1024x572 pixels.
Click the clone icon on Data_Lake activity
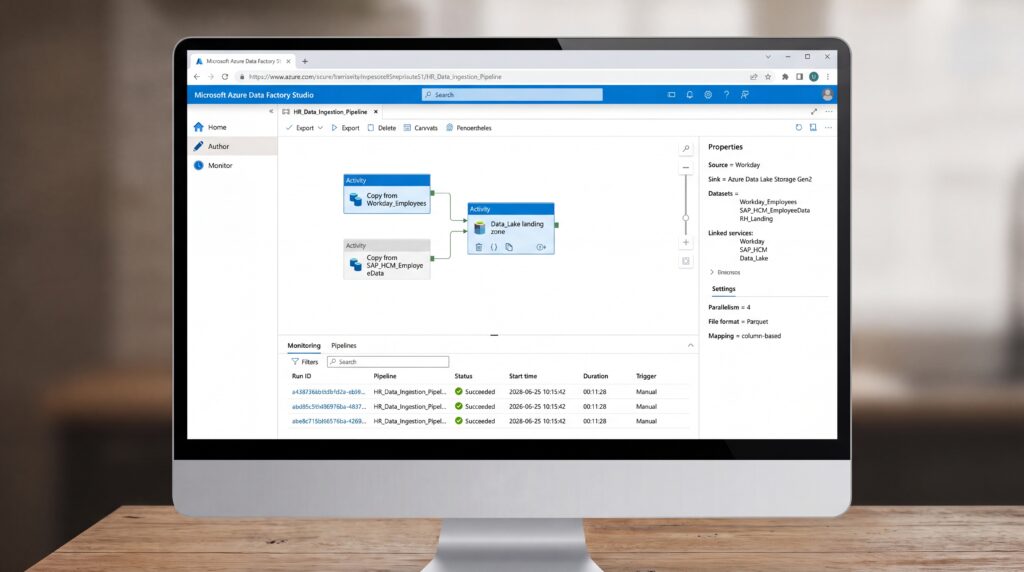[x=509, y=247]
